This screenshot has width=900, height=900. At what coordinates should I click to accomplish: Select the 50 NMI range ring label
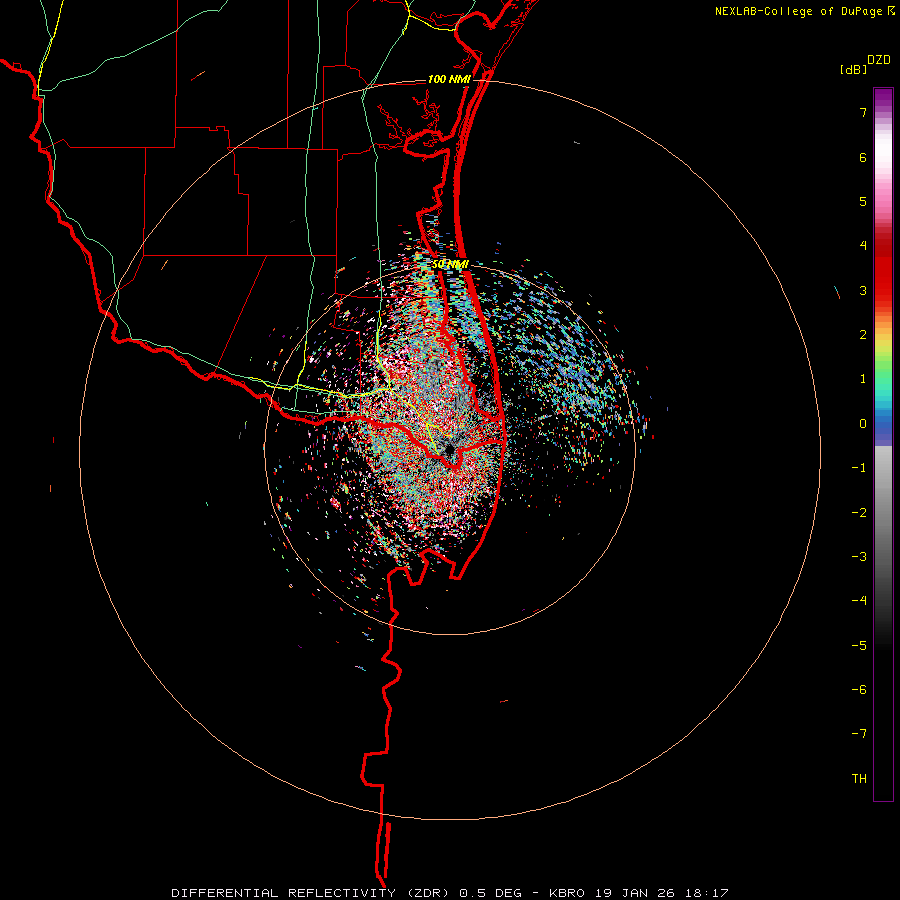coord(450,264)
